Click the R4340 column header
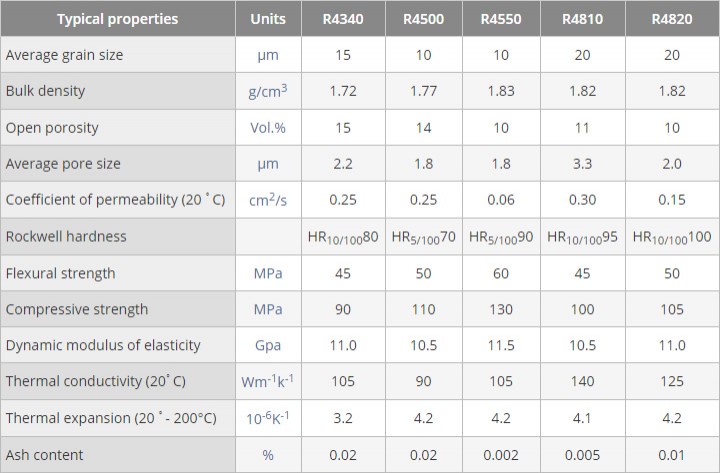Image resolution: width=720 pixels, height=473 pixels. 343,19
